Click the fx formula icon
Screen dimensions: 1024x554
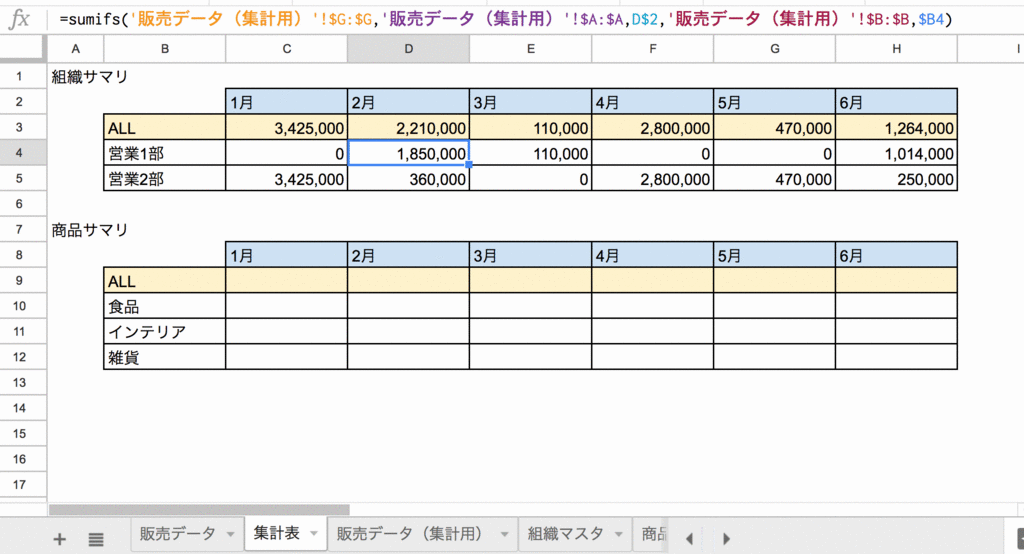(20, 19)
